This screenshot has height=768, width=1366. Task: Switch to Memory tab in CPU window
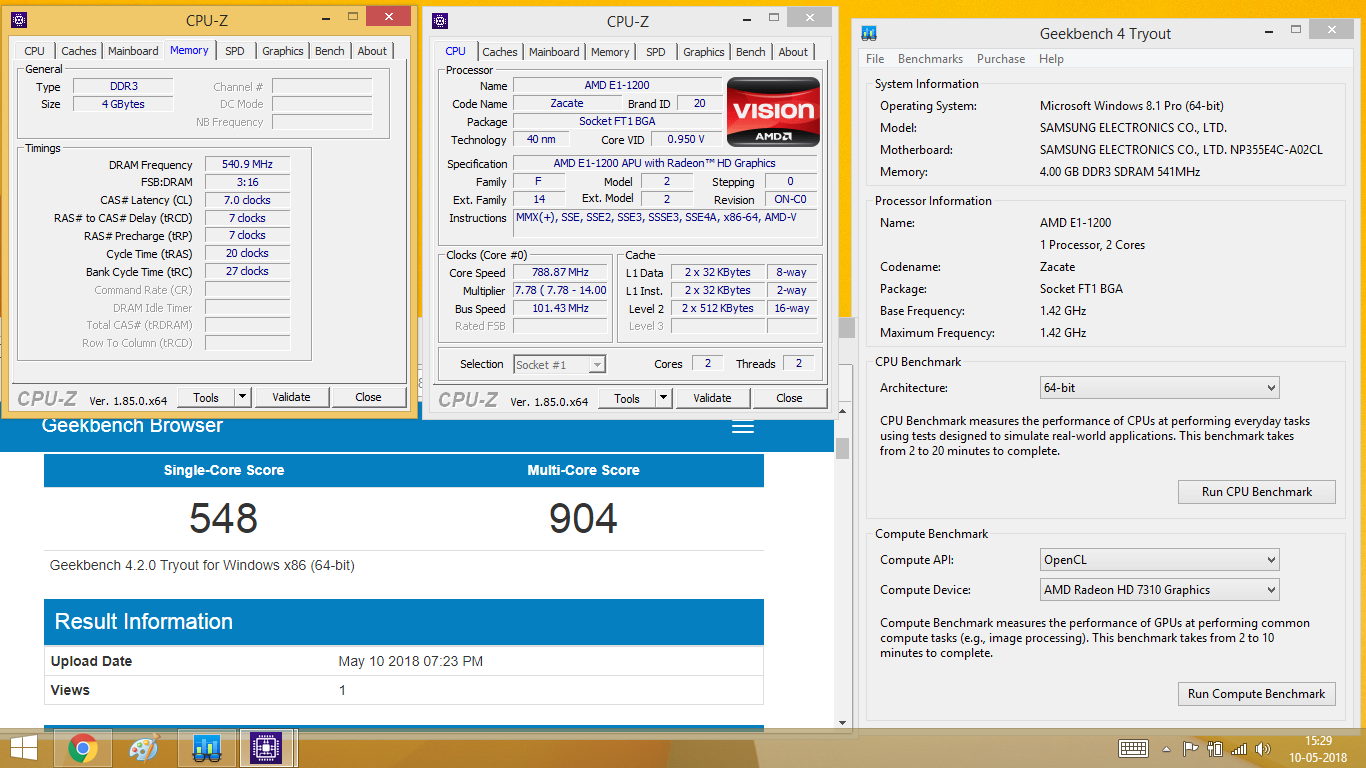(x=610, y=52)
